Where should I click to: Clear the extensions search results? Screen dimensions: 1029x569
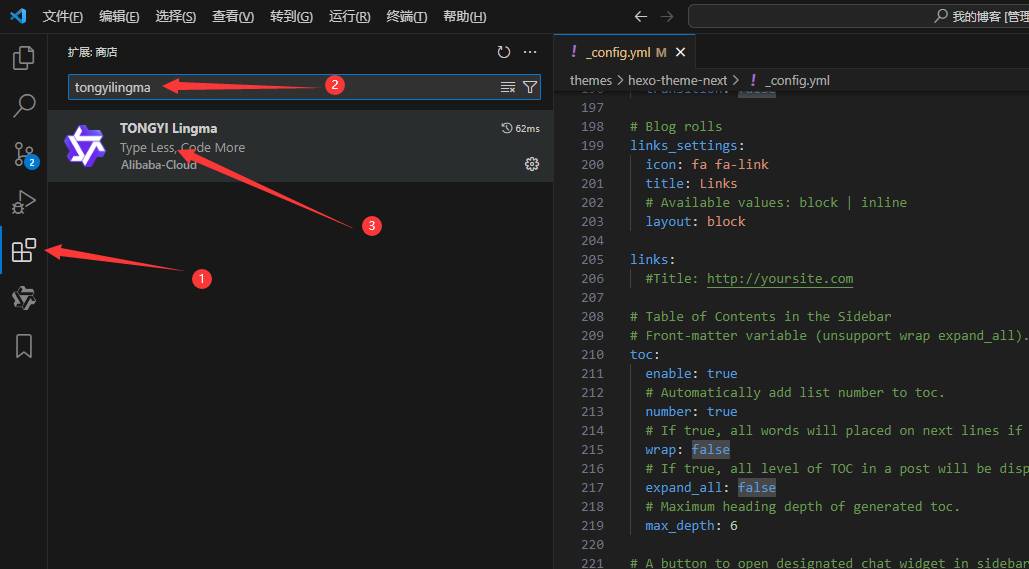508,87
